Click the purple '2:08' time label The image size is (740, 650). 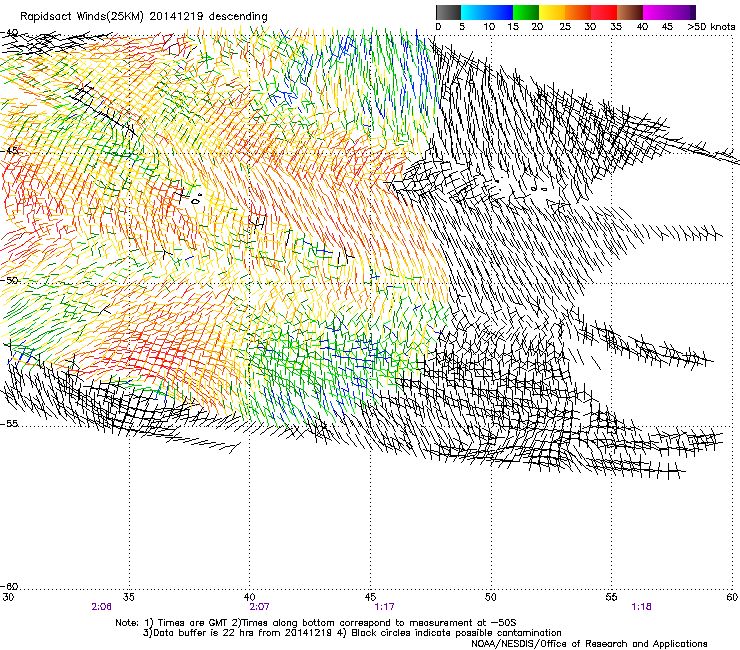(x=101, y=607)
